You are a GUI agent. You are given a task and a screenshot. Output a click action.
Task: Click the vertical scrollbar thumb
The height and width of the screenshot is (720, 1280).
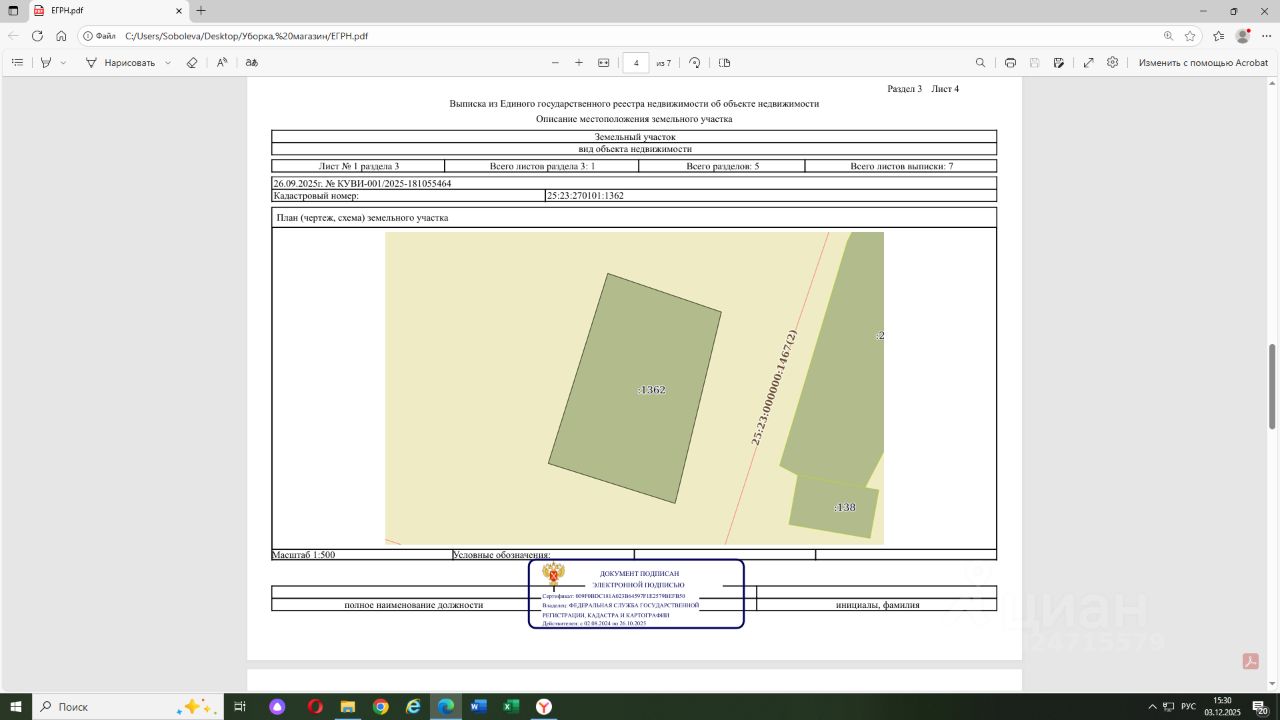1273,386
